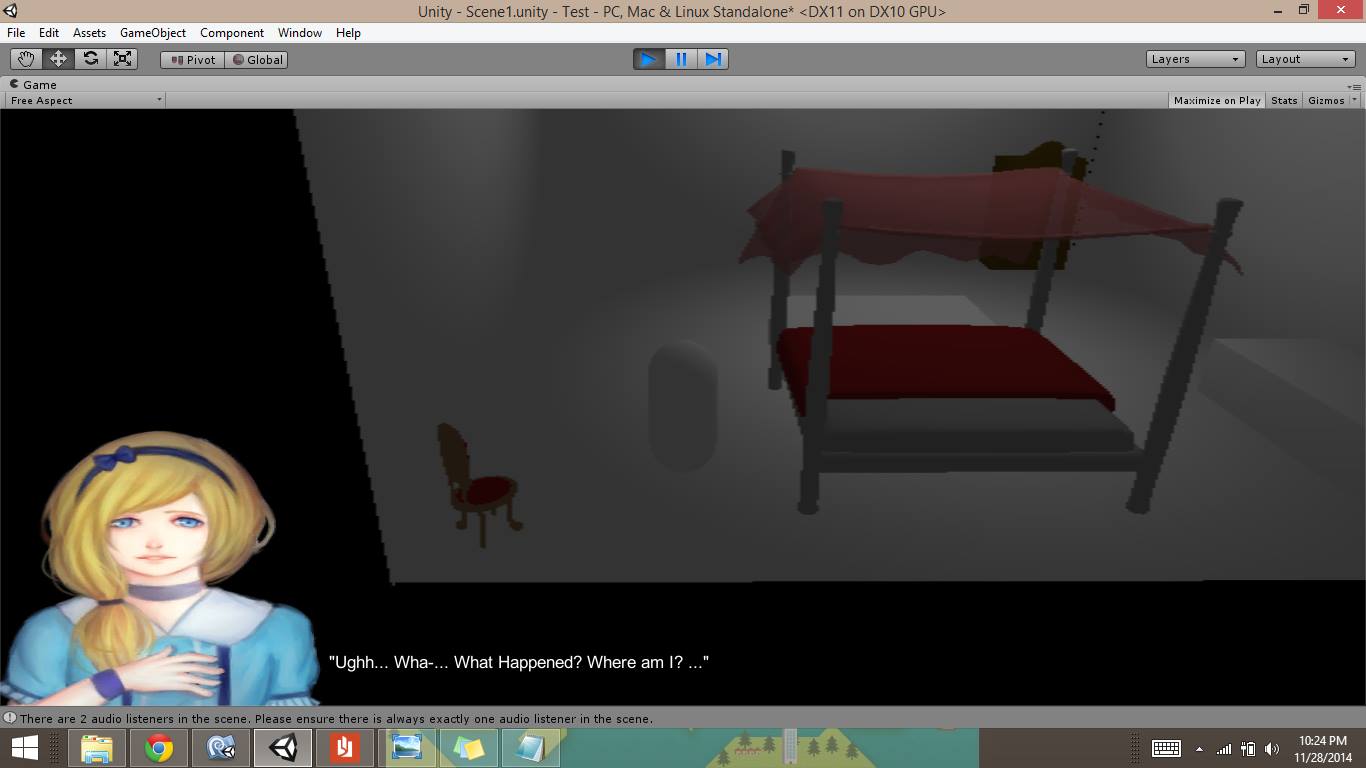
Task: Open the Sticky Notes taskbar icon
Action: click(x=469, y=748)
